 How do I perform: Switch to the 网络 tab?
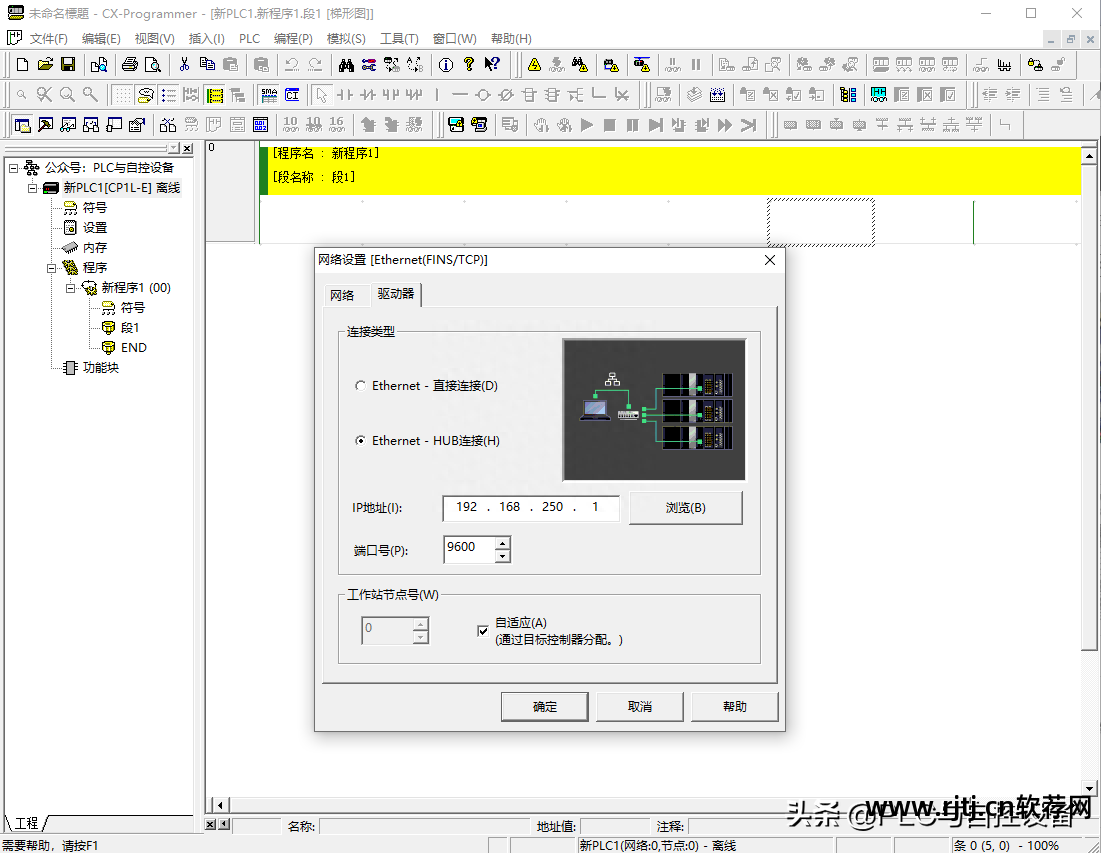tap(342, 295)
